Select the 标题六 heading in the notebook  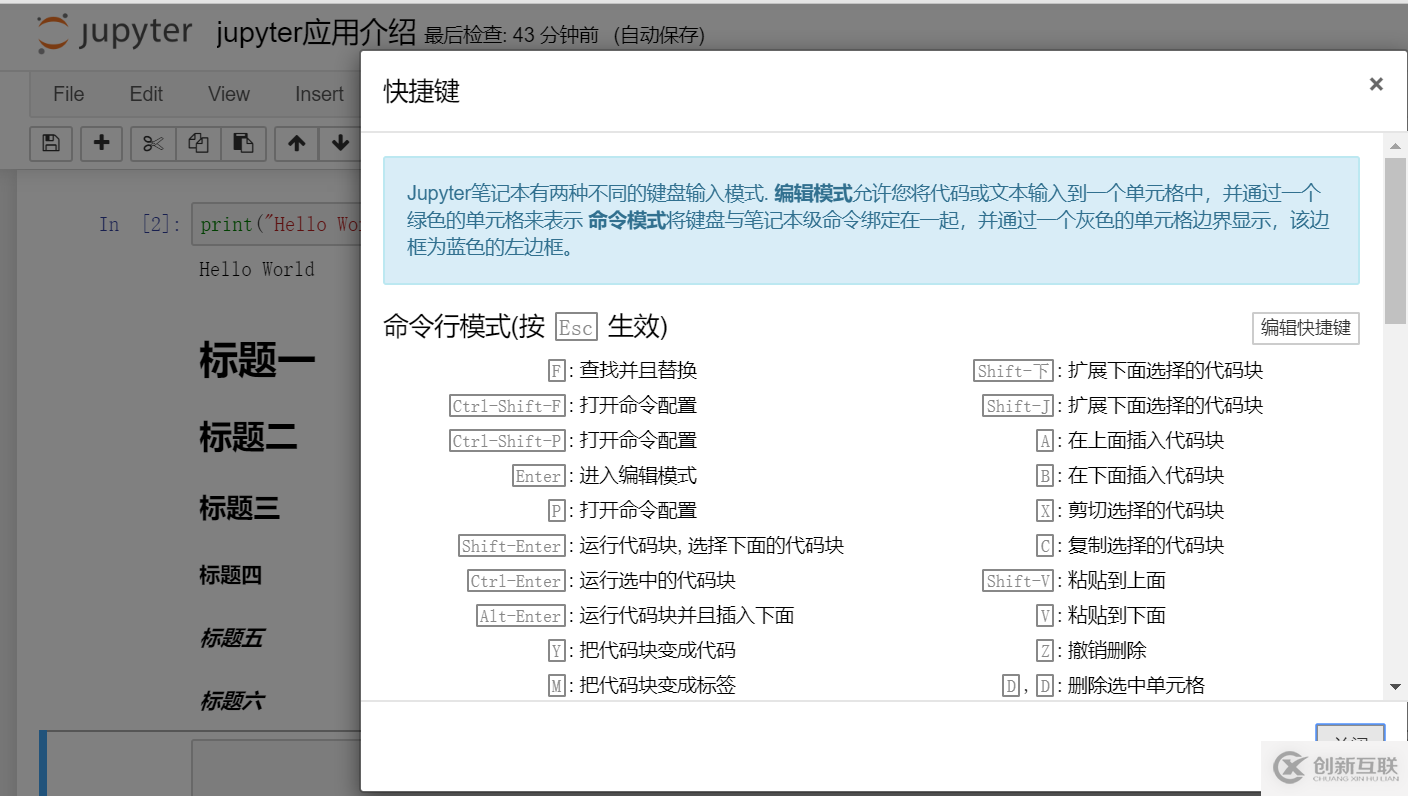232,701
